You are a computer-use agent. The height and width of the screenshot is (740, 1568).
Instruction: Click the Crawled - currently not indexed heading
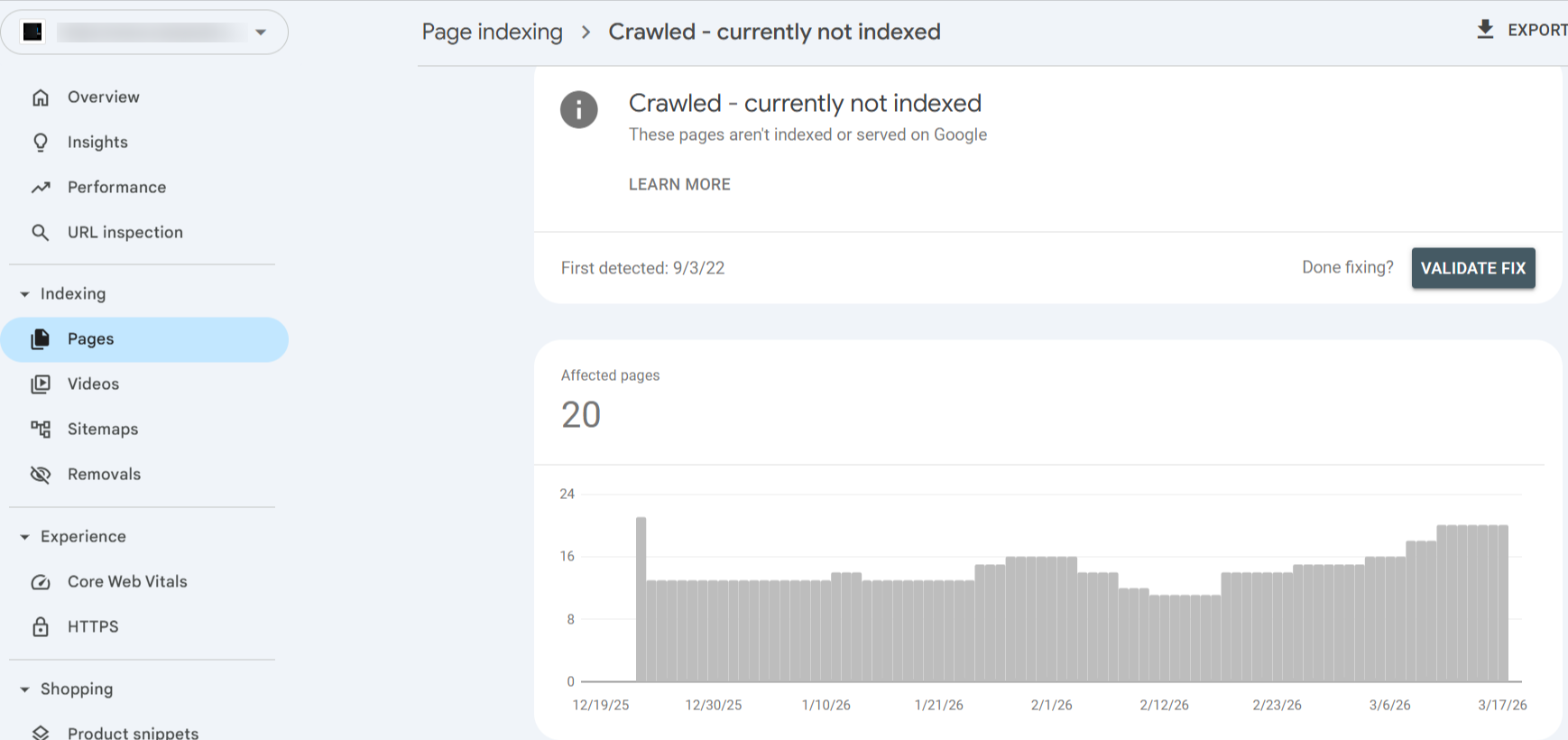805,103
